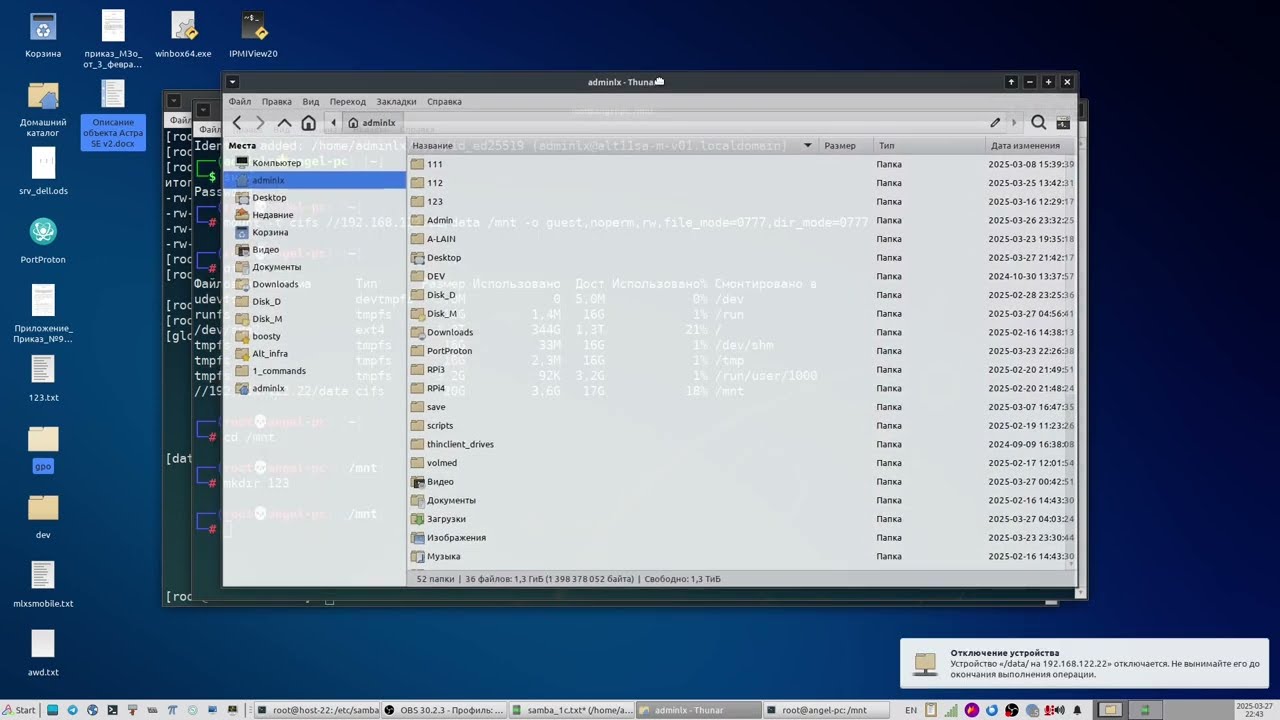Switch to samba_1c.txt taskbar window
Image resolution: width=1280 pixels, height=720 pixels.
(x=572, y=710)
